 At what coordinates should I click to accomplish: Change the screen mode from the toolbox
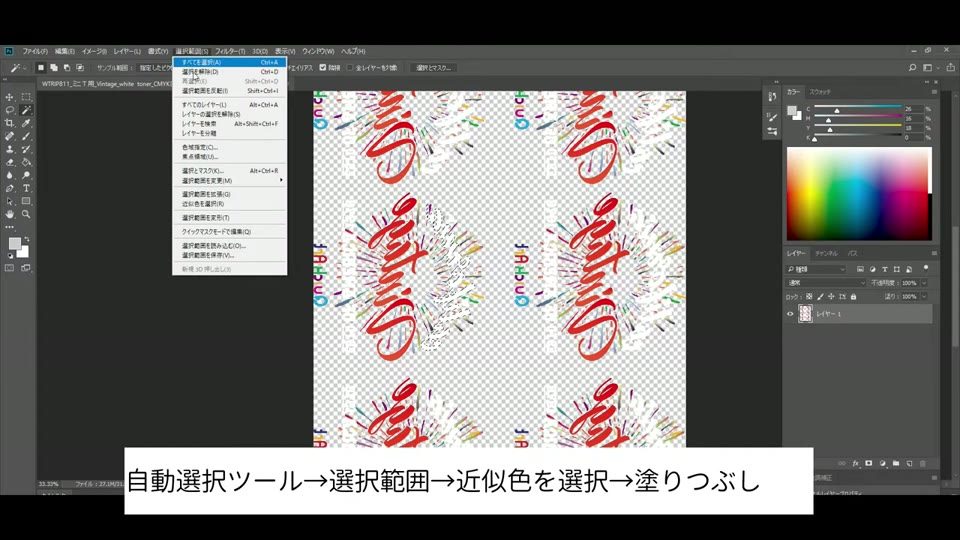(26, 268)
